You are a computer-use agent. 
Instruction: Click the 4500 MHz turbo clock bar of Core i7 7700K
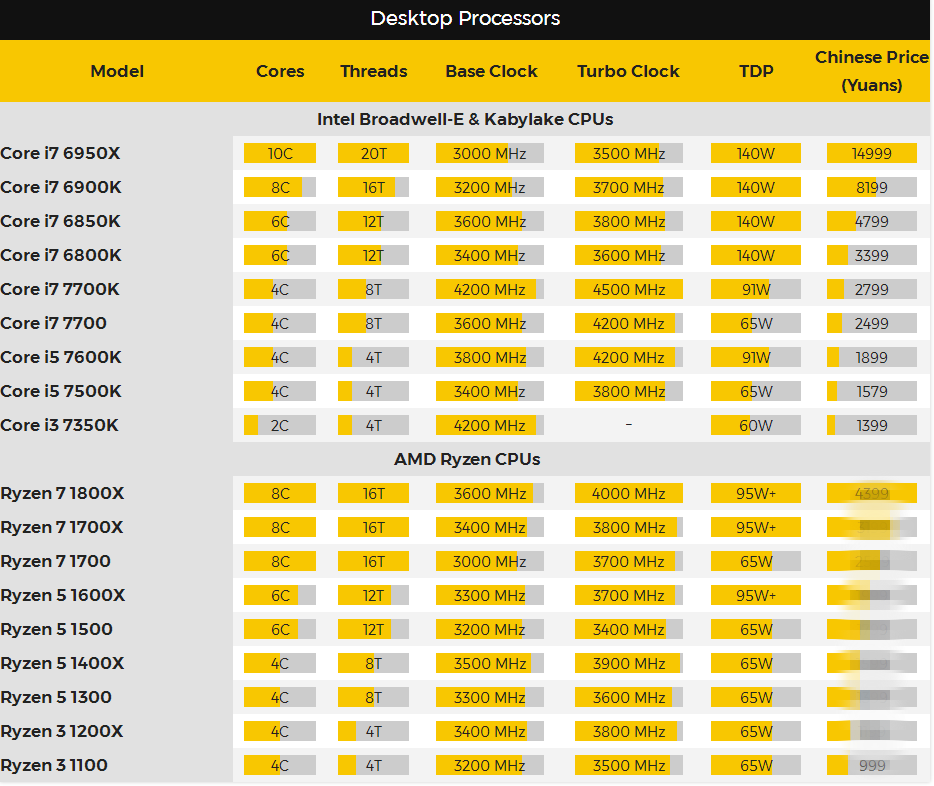tap(628, 289)
